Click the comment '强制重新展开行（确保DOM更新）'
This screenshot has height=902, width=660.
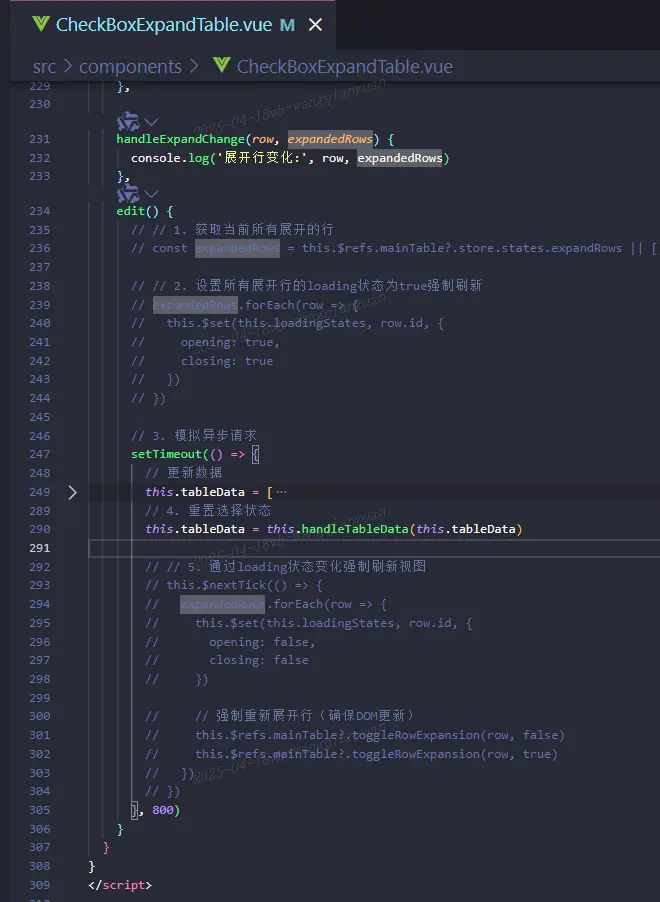point(315,716)
